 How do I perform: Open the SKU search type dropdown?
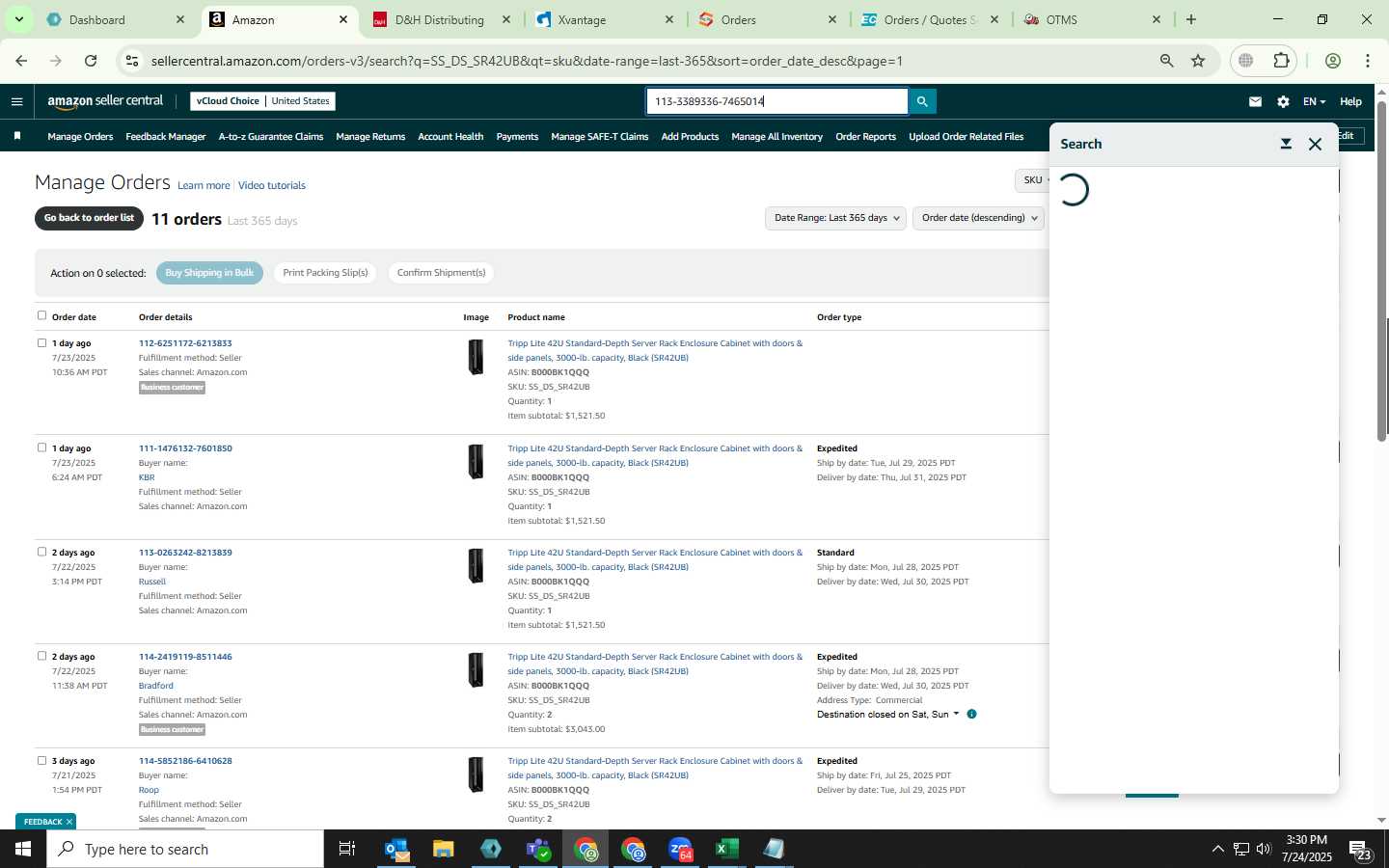click(1033, 180)
